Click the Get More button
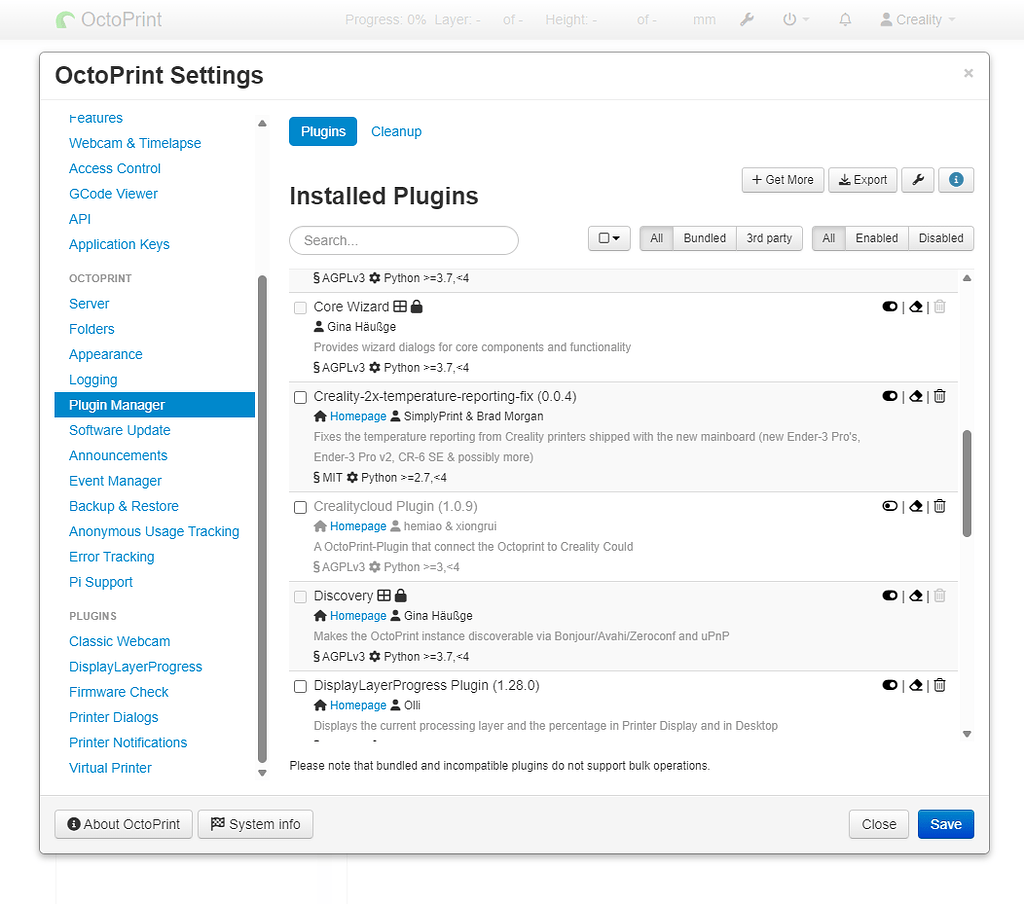The height and width of the screenshot is (904, 1024). coord(782,180)
